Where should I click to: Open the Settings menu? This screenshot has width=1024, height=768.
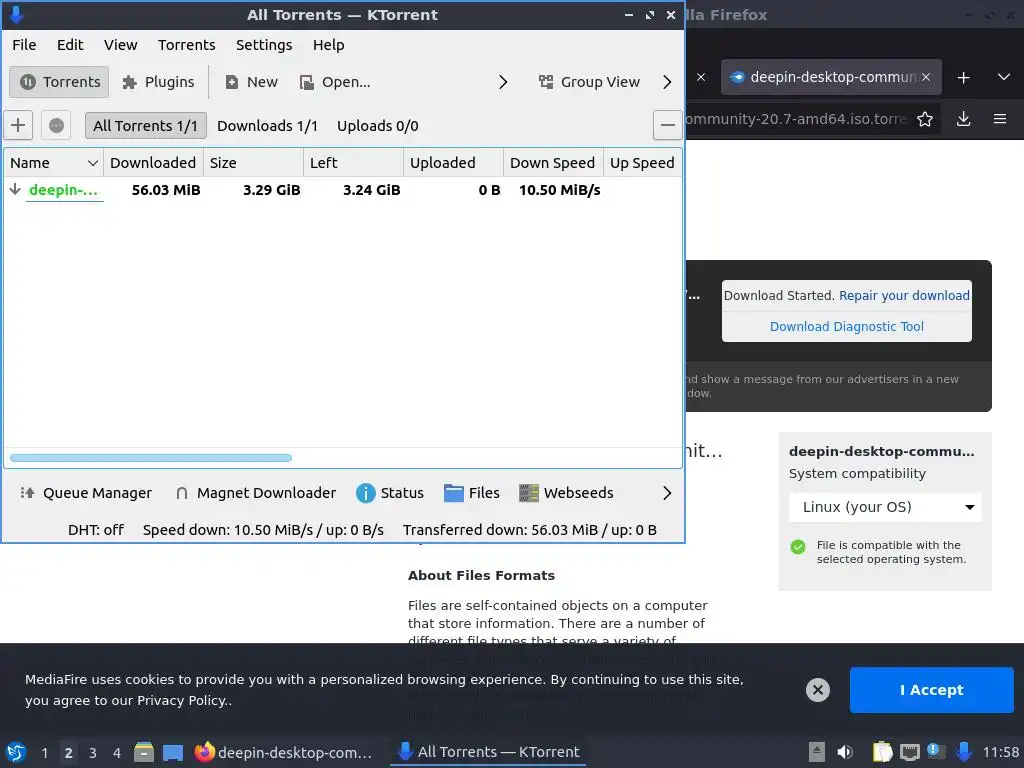(x=264, y=45)
